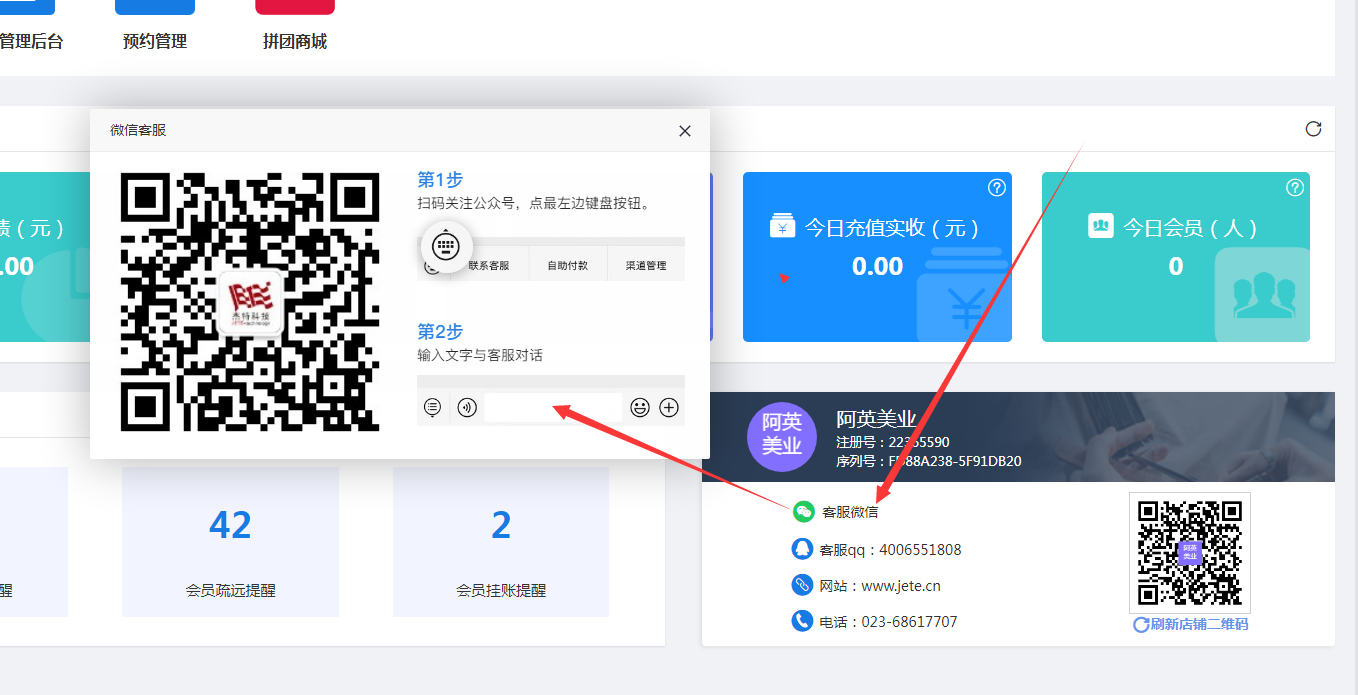Open help icon on 今日会员 card
Viewport: 1358px width, 695px height.
1295,187
